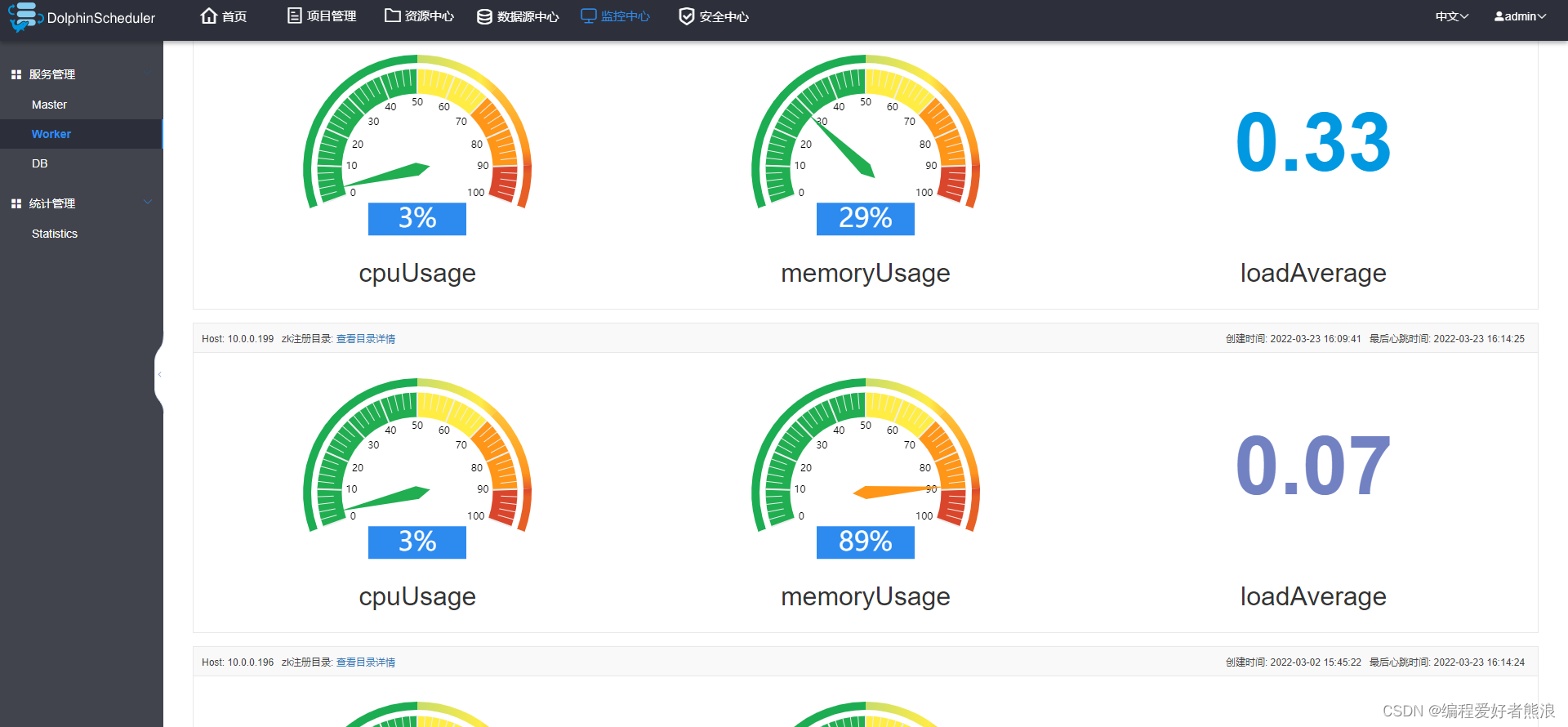Viewport: 1568px width, 727px height.
Task: Open the 安全中心 menu
Action: point(714,16)
